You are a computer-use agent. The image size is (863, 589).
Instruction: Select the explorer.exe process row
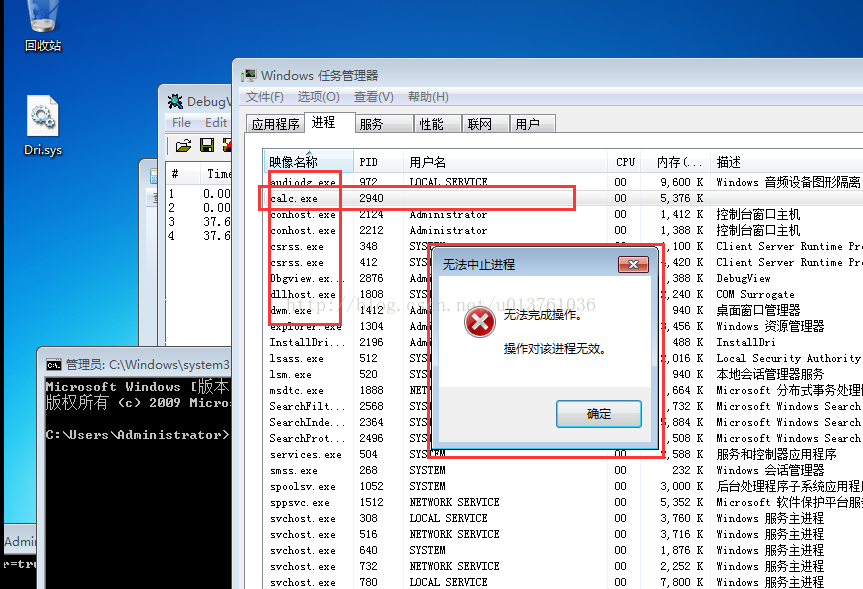tap(562, 326)
